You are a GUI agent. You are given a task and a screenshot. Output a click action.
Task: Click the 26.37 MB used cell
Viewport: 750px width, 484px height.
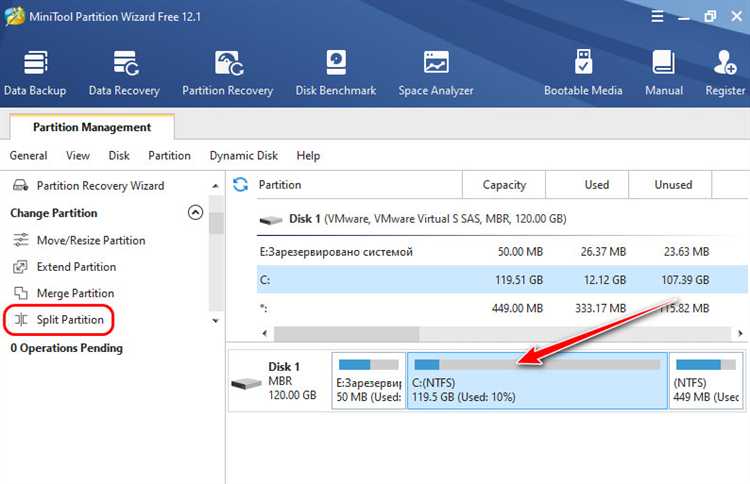pyautogui.click(x=603, y=252)
